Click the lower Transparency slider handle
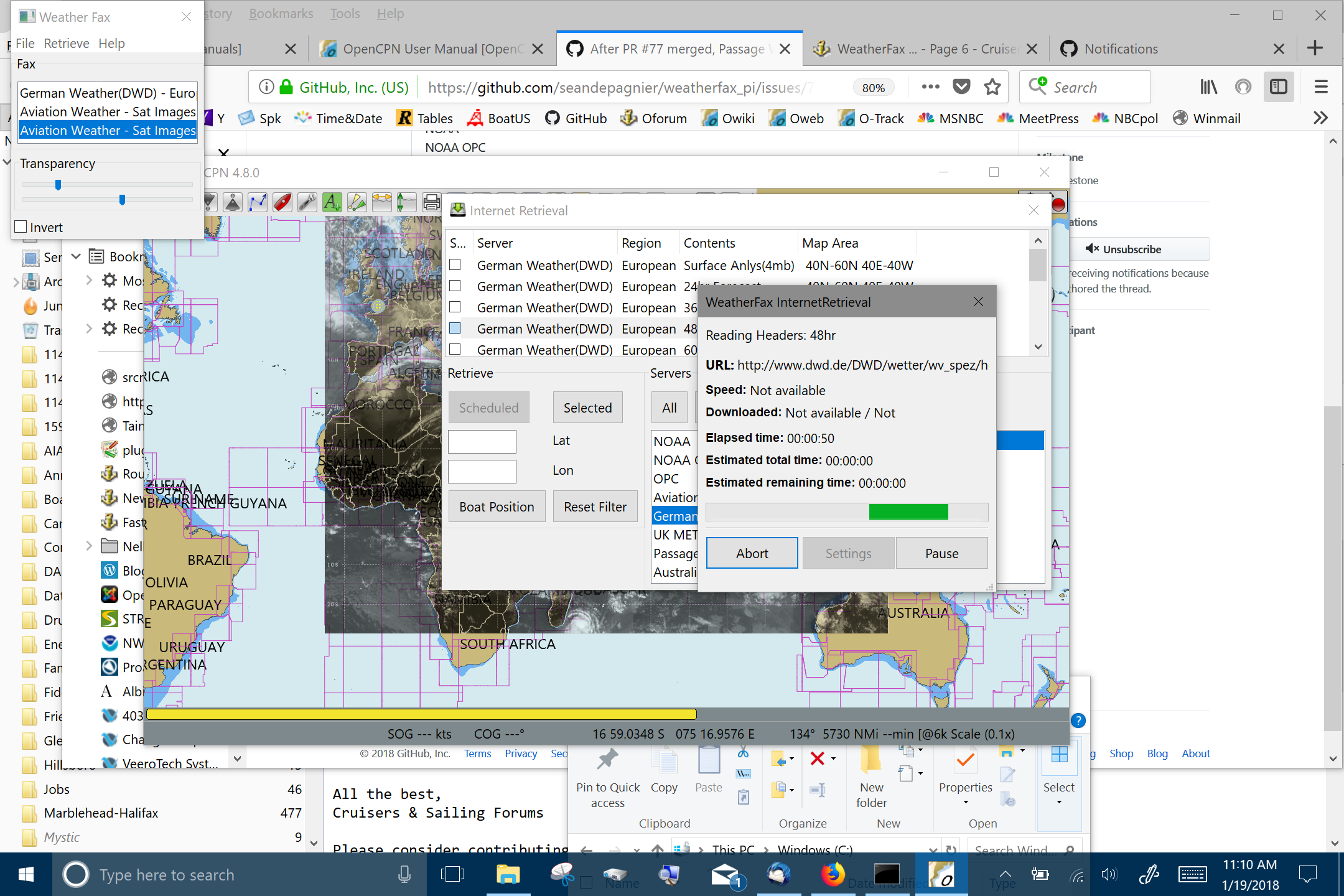Screen dimensions: 1344x896 click(122, 200)
